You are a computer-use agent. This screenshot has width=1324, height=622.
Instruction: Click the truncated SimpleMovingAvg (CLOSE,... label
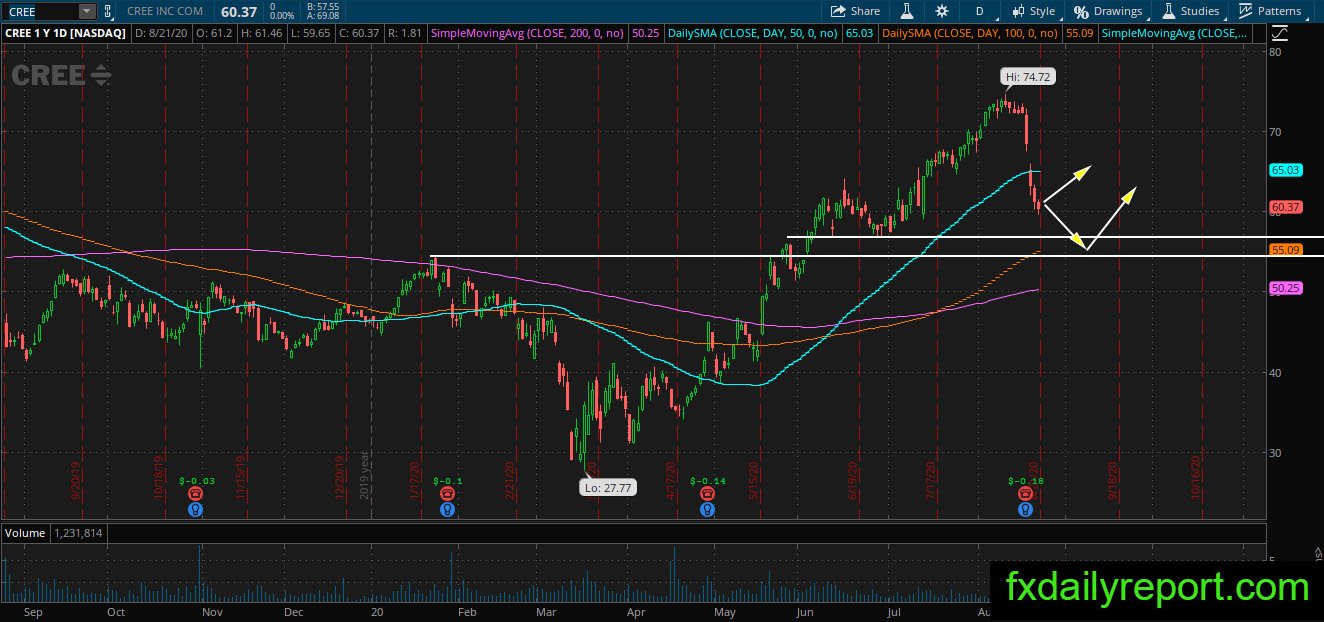click(1174, 33)
